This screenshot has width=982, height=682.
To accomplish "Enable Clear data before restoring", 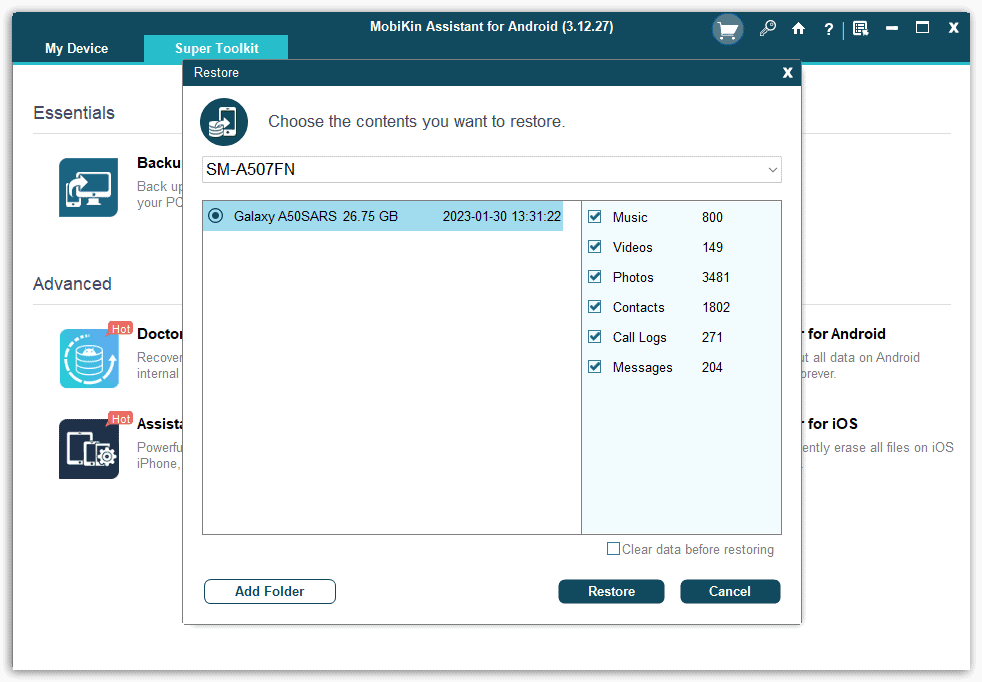I will 613,549.
